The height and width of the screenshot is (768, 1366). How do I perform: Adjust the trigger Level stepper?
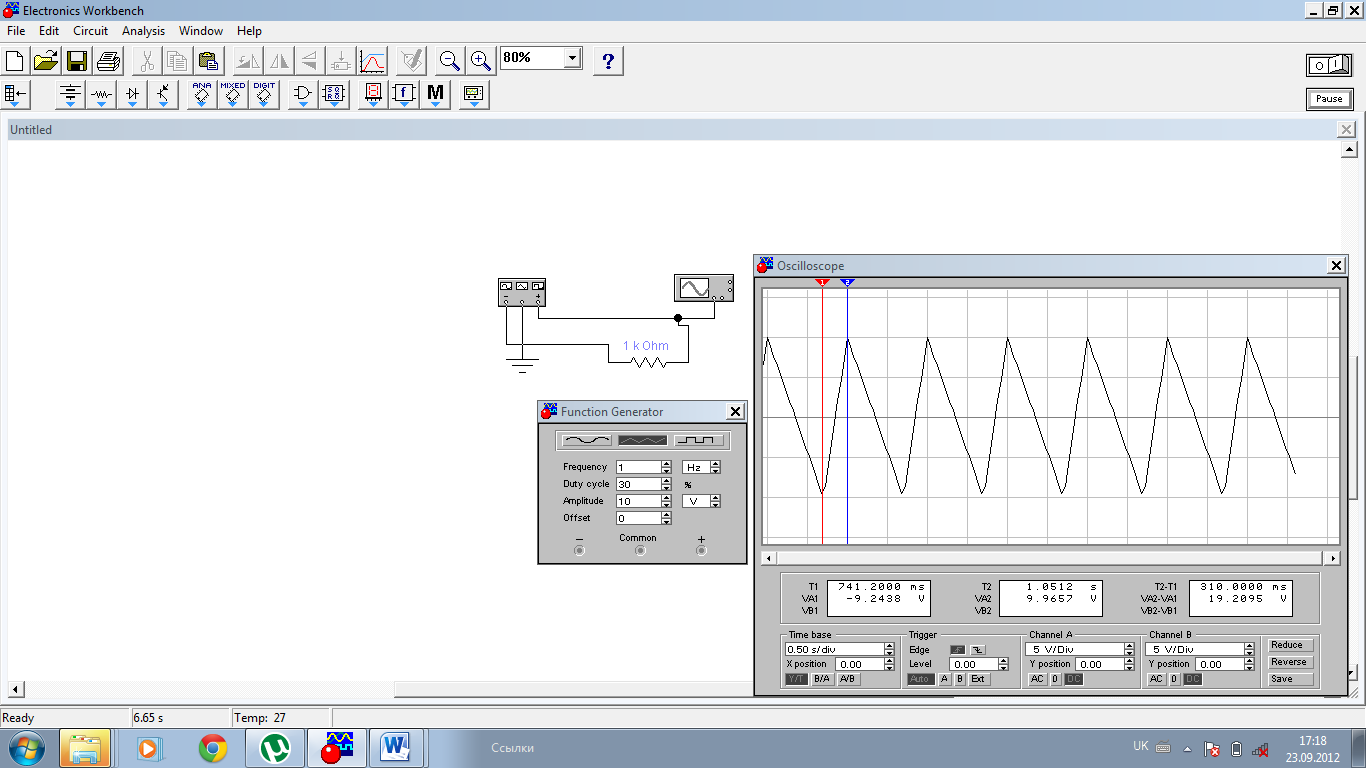click(1003, 664)
